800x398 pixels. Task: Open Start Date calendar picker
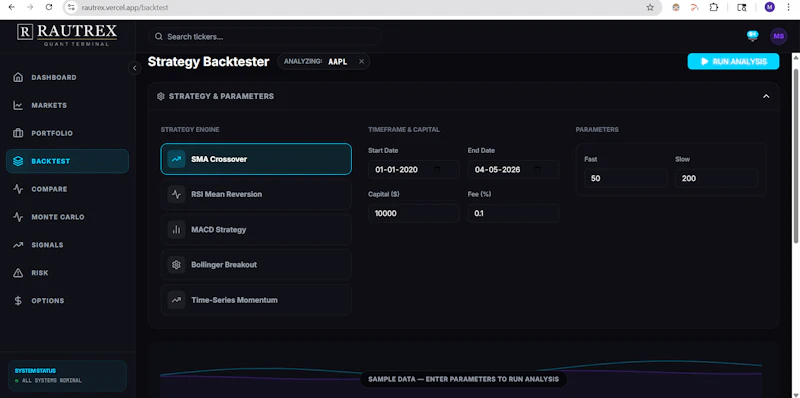click(x=437, y=169)
